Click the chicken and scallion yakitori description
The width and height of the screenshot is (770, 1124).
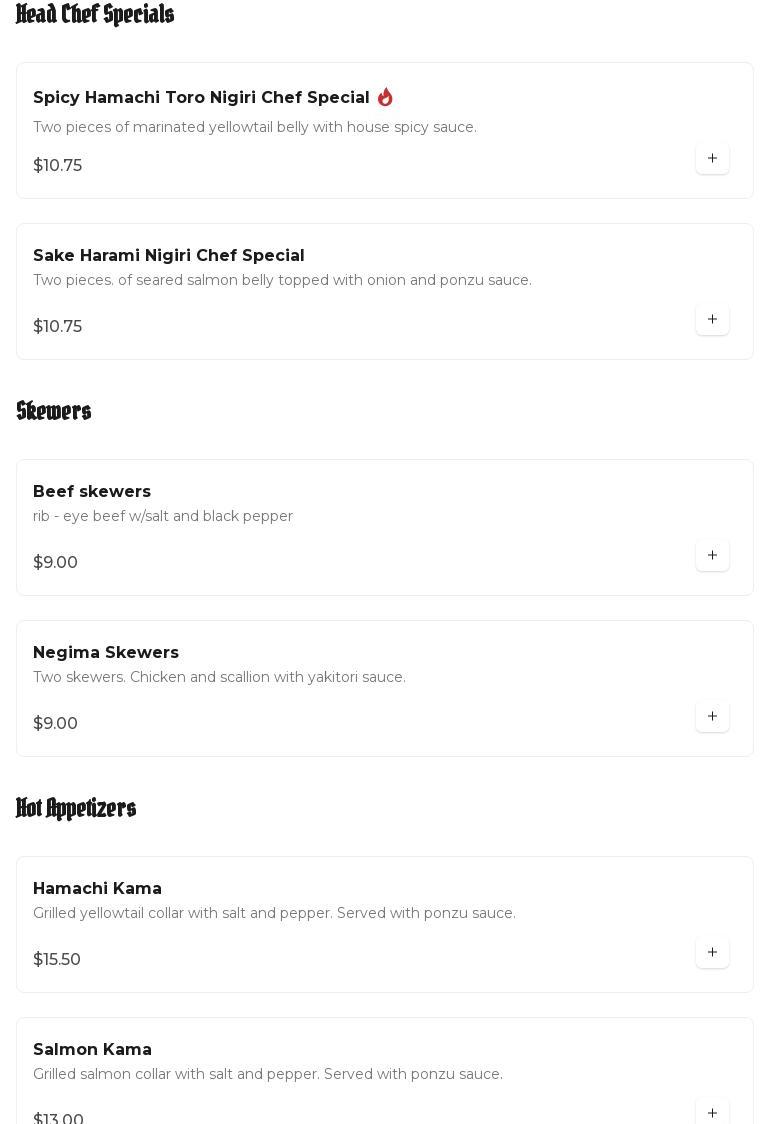click(219, 677)
